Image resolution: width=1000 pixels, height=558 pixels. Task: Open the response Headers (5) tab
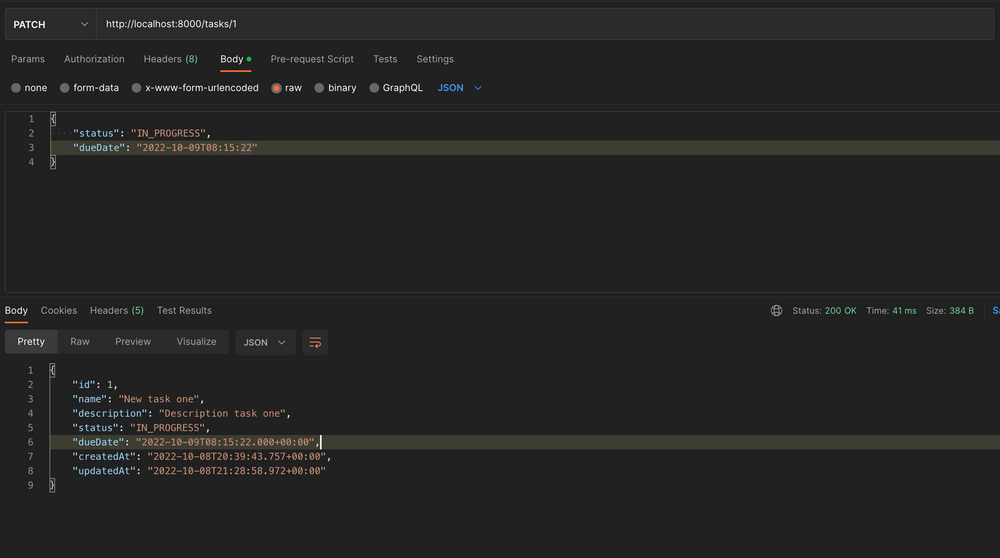pyautogui.click(x=117, y=311)
